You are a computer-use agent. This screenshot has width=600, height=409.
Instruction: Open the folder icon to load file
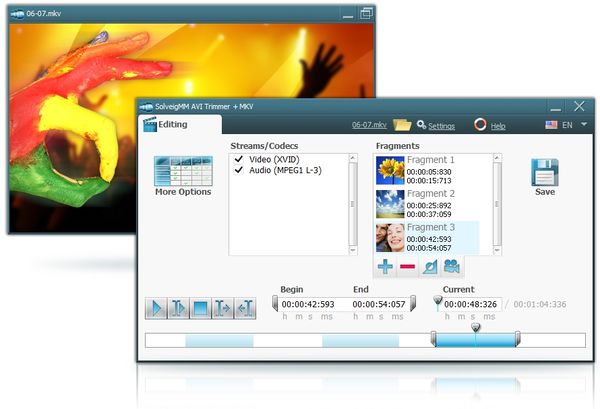[x=402, y=125]
